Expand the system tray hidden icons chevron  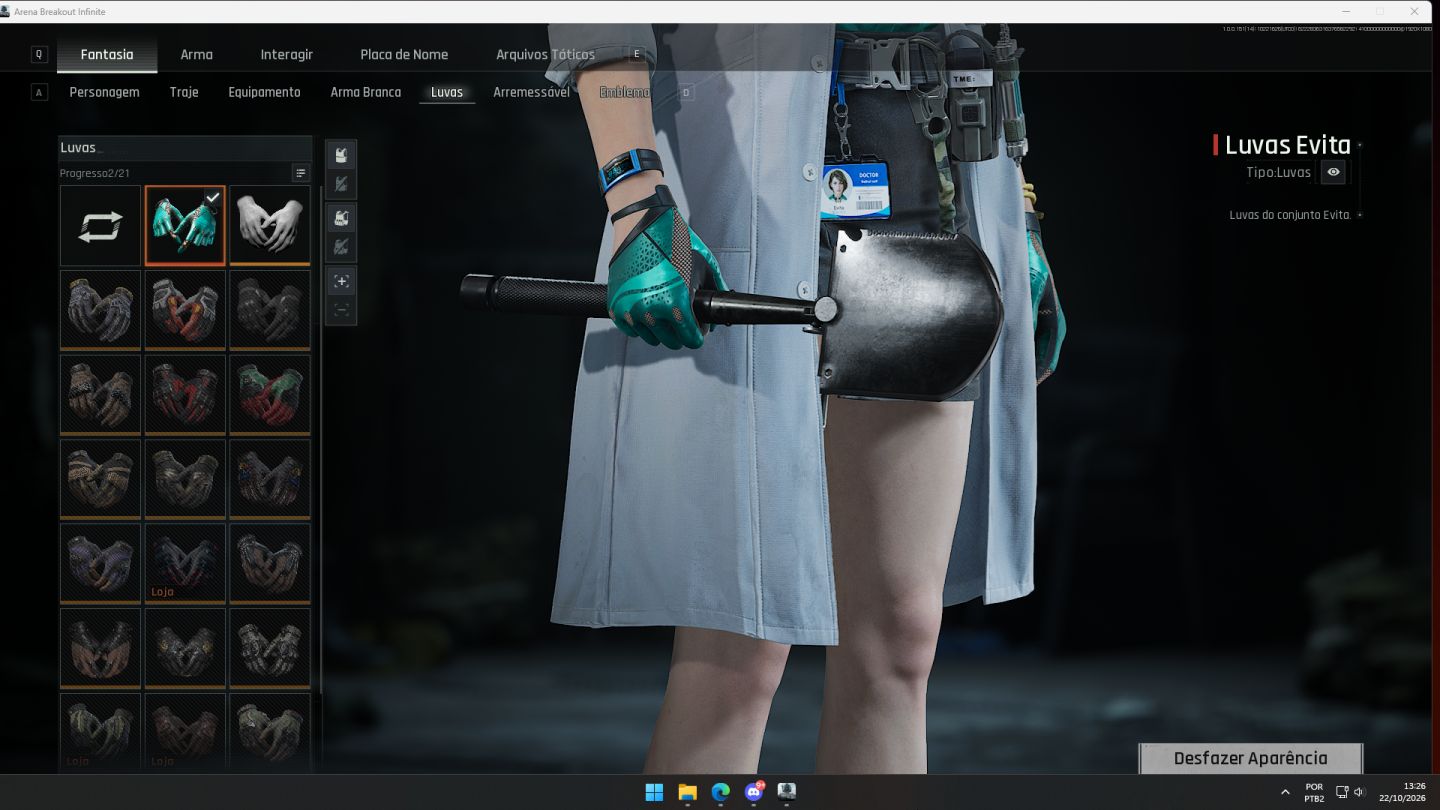1285,792
